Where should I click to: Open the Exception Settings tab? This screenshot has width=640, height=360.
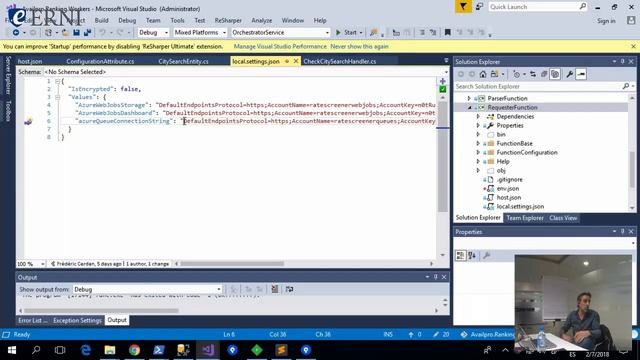[x=77, y=320]
